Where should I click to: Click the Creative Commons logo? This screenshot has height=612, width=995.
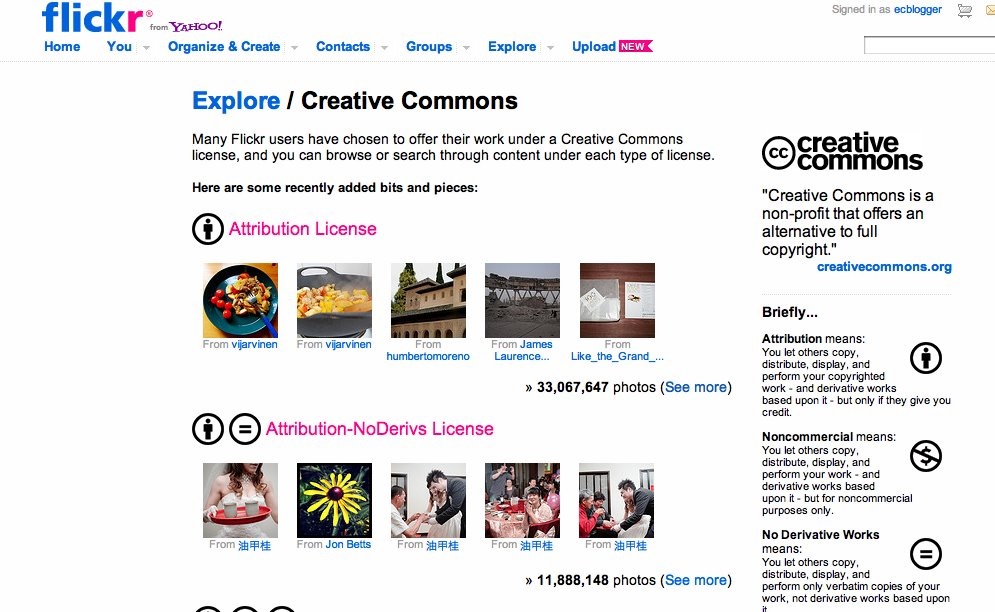842,152
